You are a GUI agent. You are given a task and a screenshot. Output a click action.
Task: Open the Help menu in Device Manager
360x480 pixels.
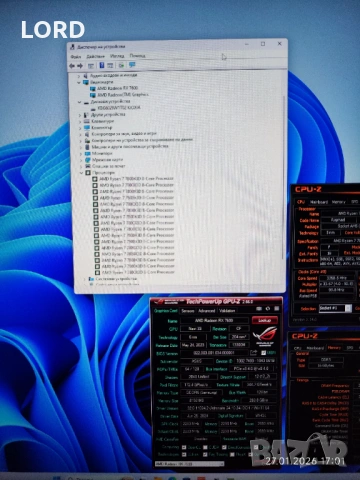(x=137, y=56)
